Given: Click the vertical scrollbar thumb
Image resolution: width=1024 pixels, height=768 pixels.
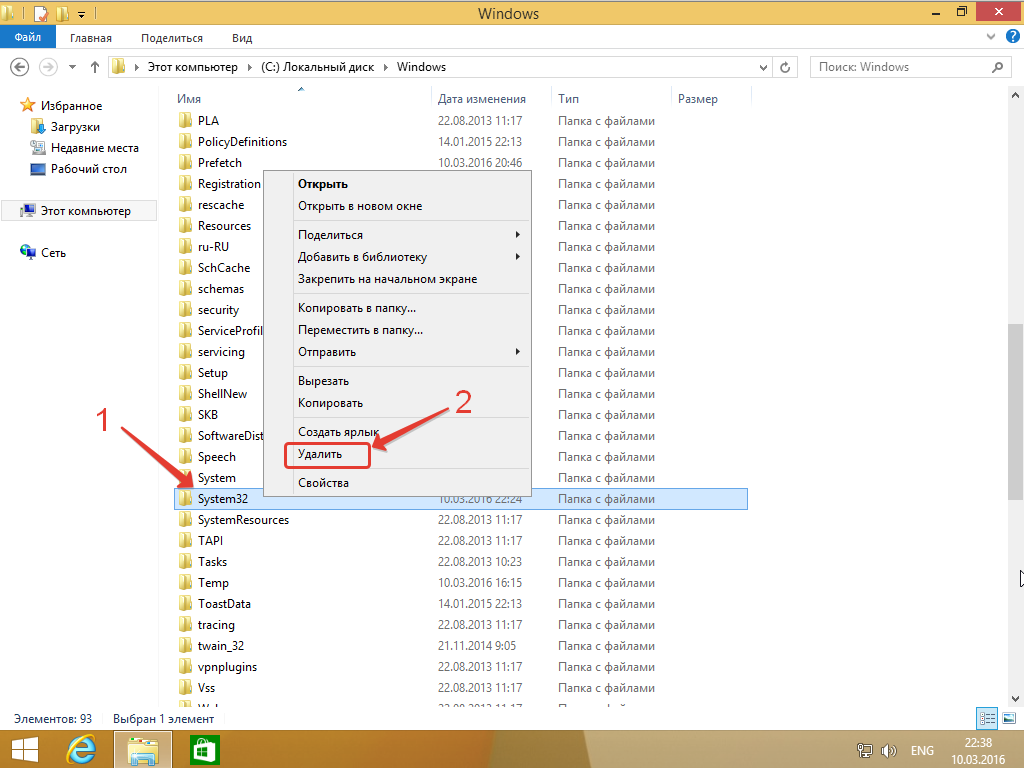Looking at the screenshot, I should [x=1015, y=411].
